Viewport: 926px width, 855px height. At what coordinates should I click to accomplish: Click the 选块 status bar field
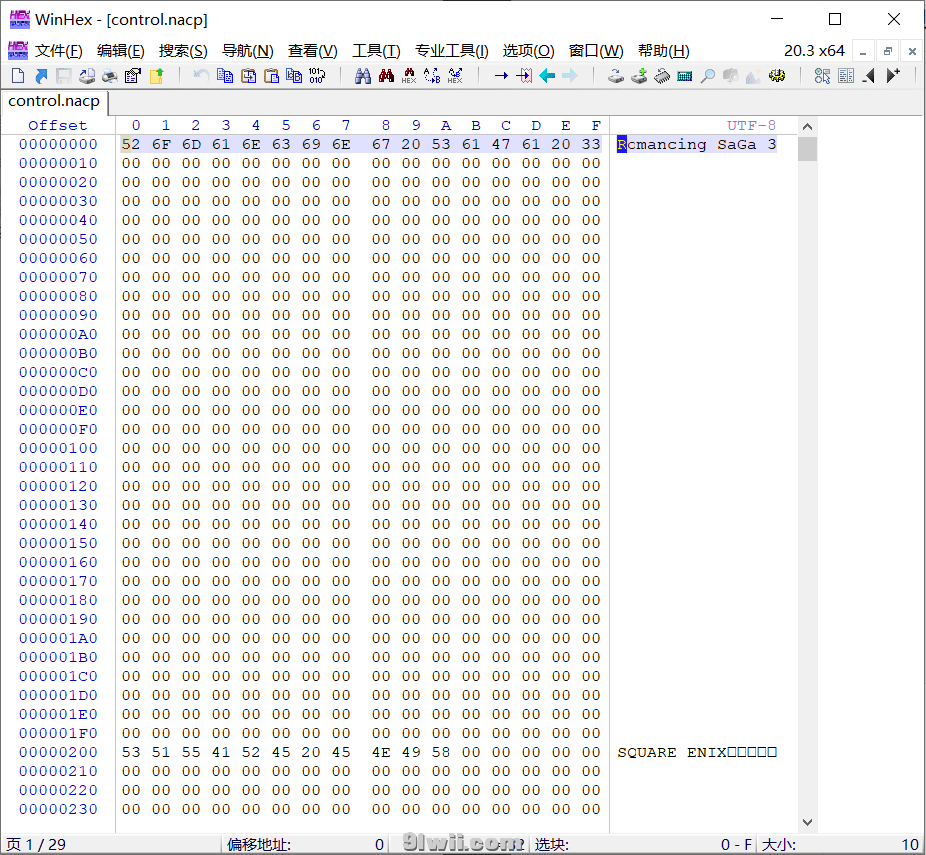[643, 844]
